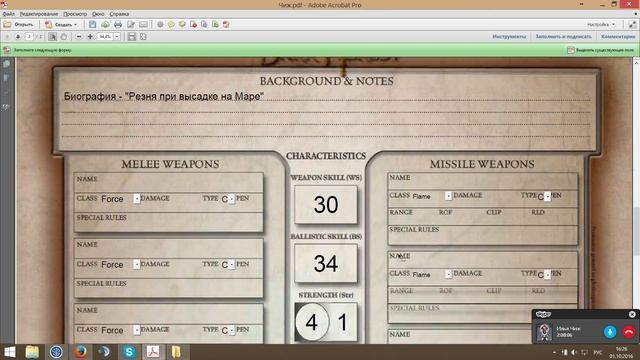
Task: Click the cloud upload icon in toolbar
Action: (105, 24)
